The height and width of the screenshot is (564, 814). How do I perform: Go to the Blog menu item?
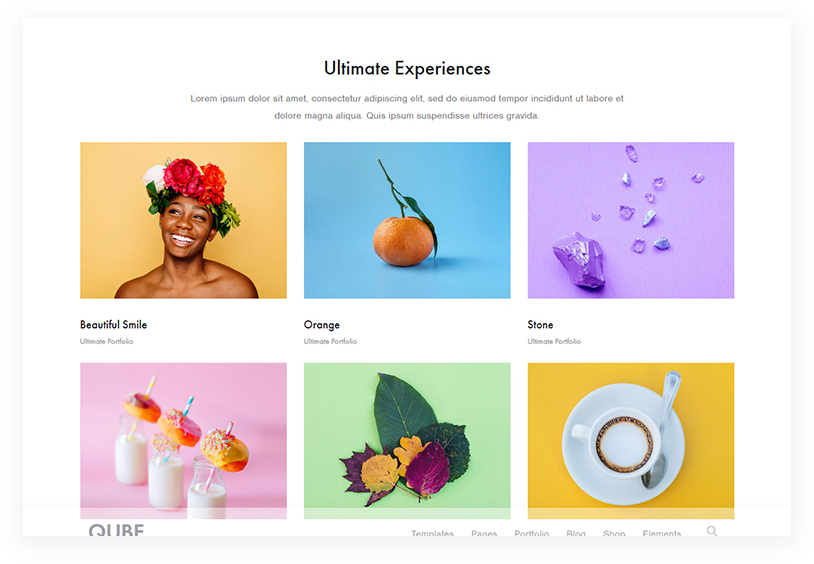(576, 533)
